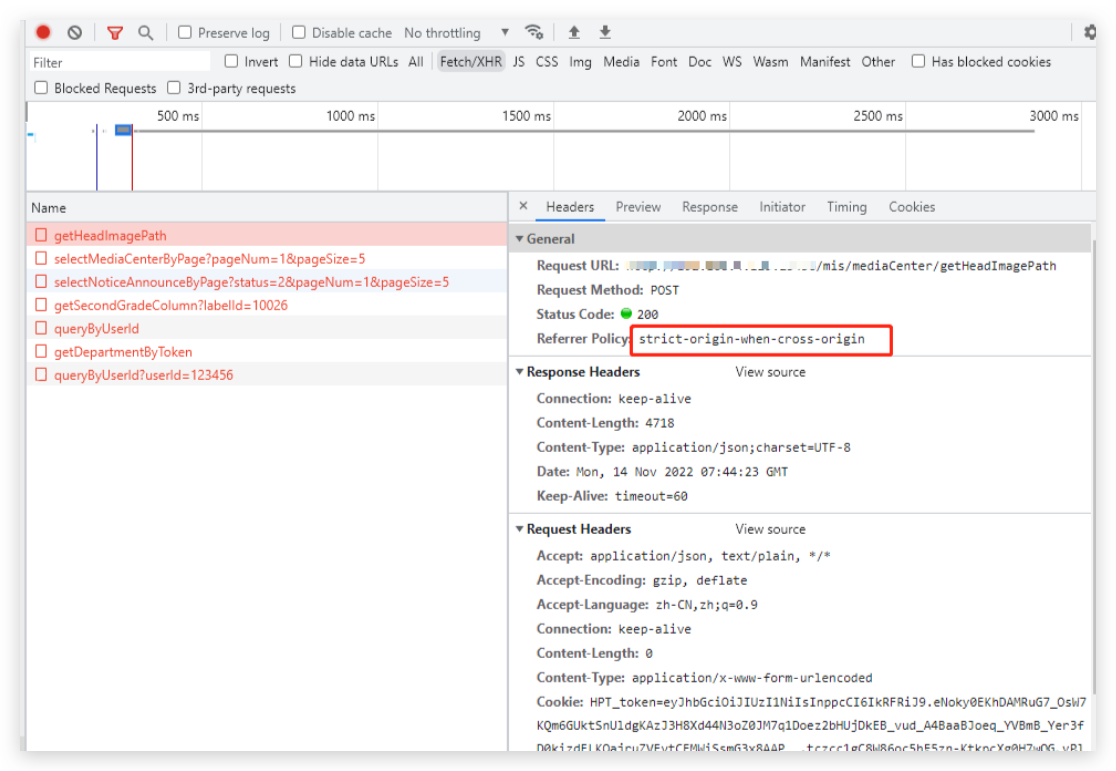The image size is (1116, 771).
Task: Filter by Doc requests
Action: [700, 62]
